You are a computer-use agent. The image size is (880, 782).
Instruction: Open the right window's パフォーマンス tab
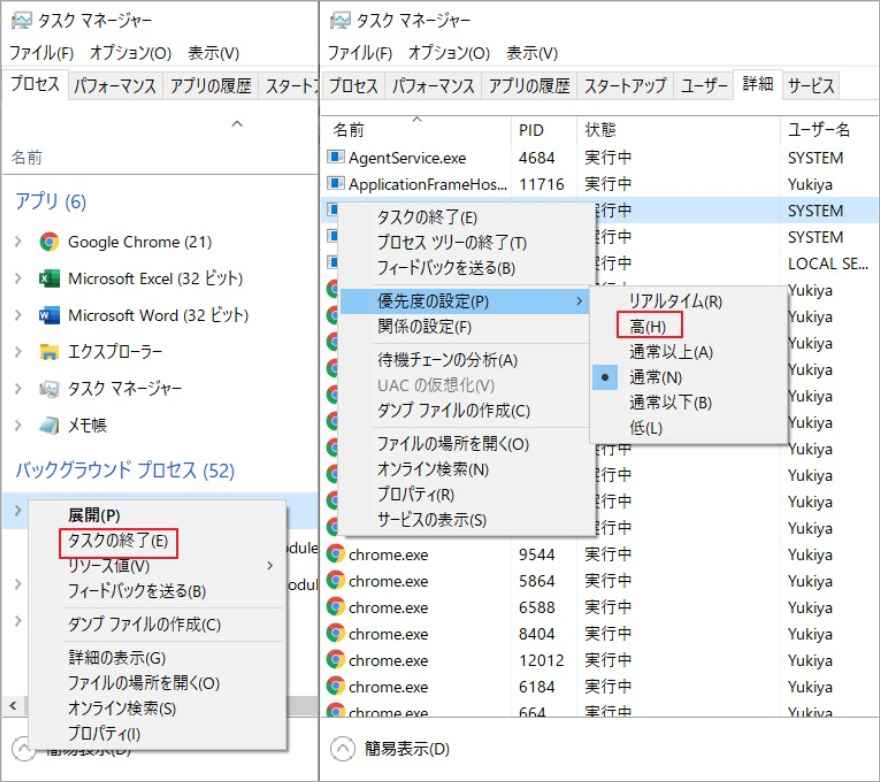tap(433, 86)
